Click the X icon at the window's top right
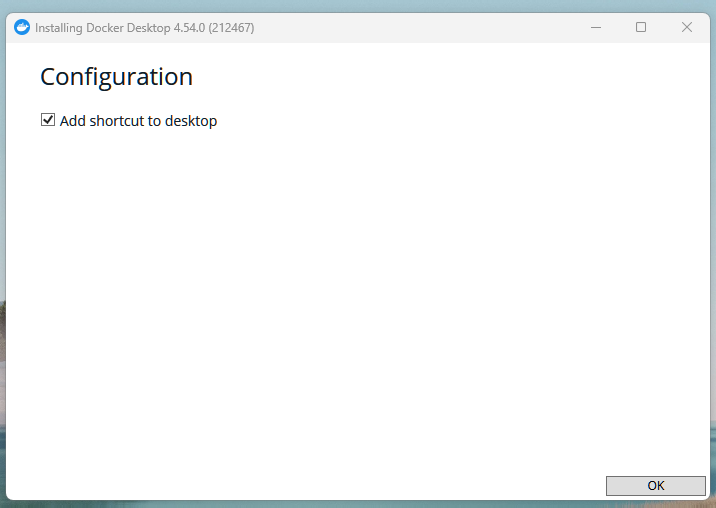This screenshot has width=716, height=508. 687,28
